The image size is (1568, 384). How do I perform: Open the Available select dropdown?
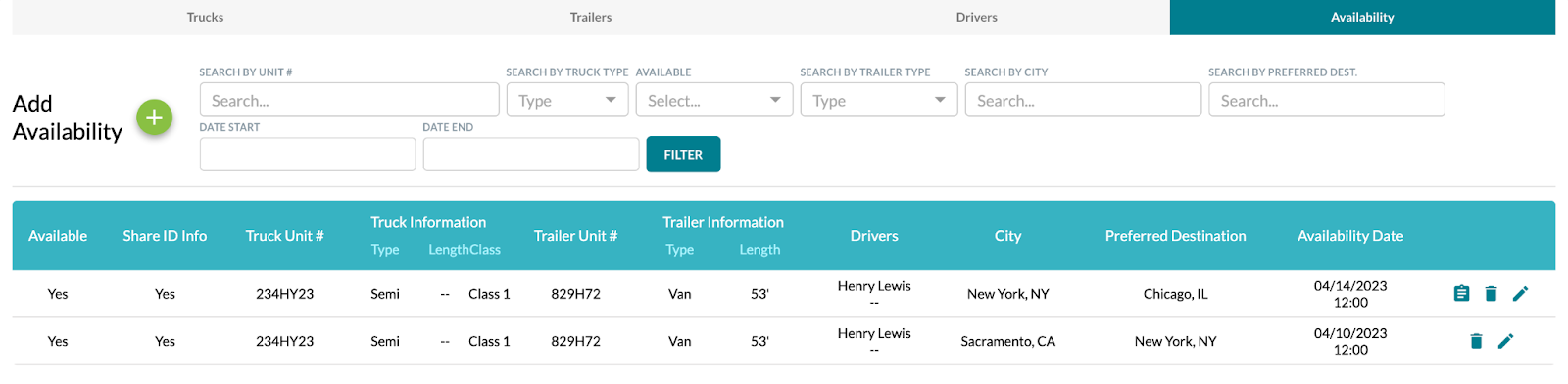pyautogui.click(x=714, y=100)
